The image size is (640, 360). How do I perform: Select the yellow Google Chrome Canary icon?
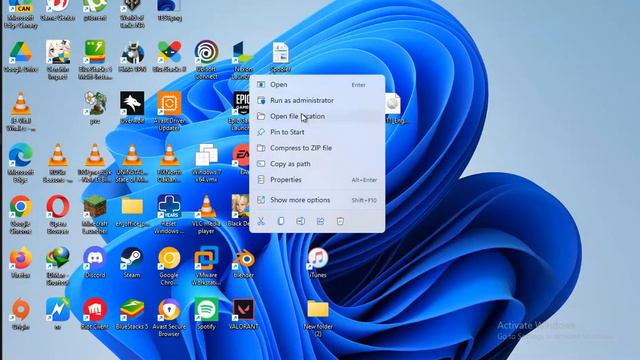pyautogui.click(x=169, y=265)
